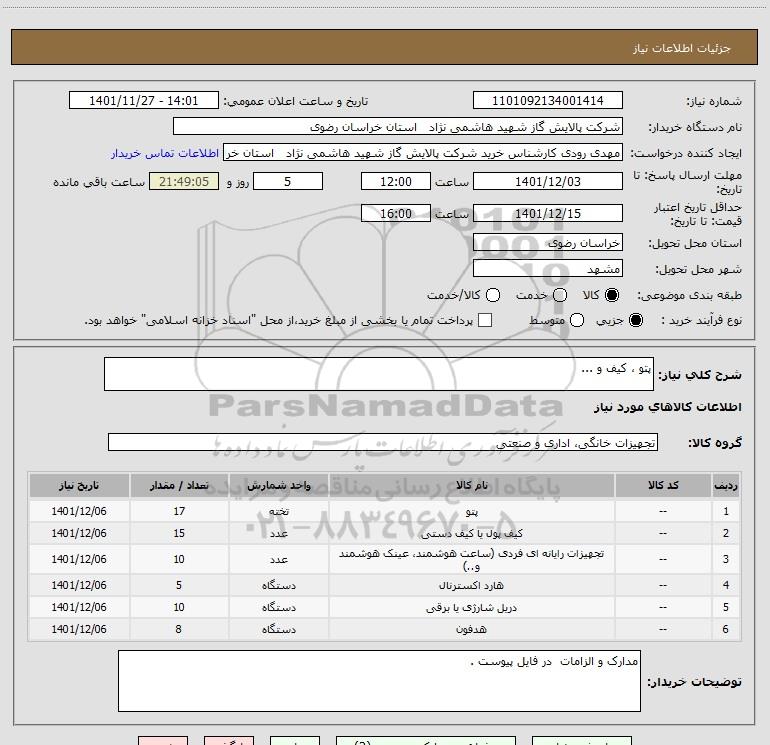Click the request creator field
The width and height of the screenshot is (770, 745).
point(423,153)
